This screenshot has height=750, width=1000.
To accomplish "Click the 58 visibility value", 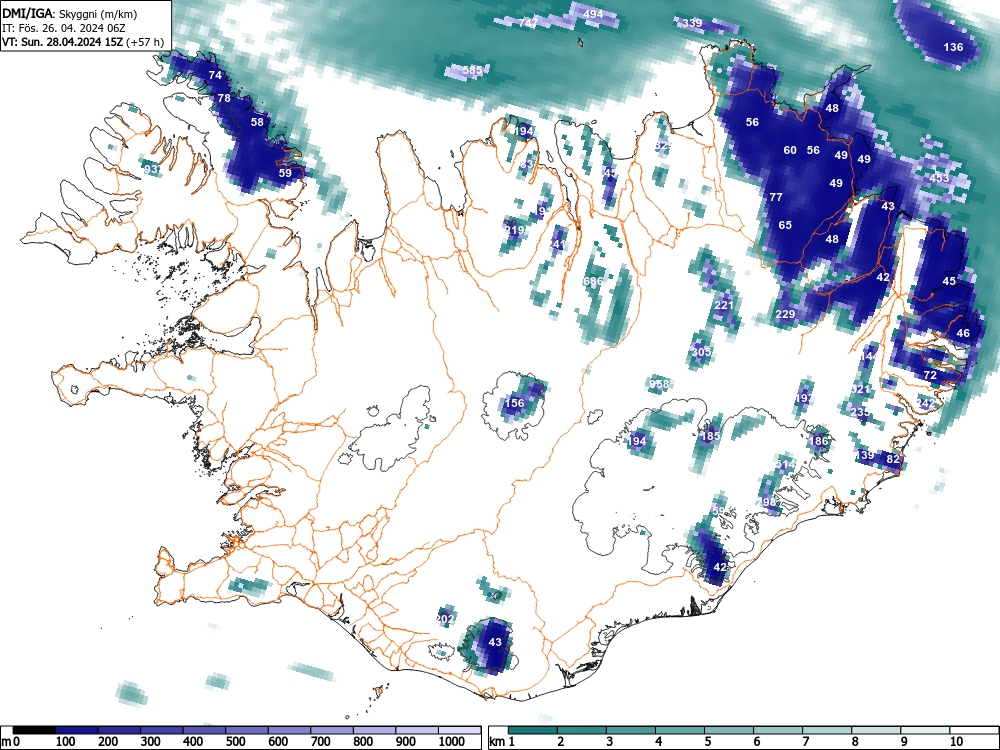I will tap(257, 122).
